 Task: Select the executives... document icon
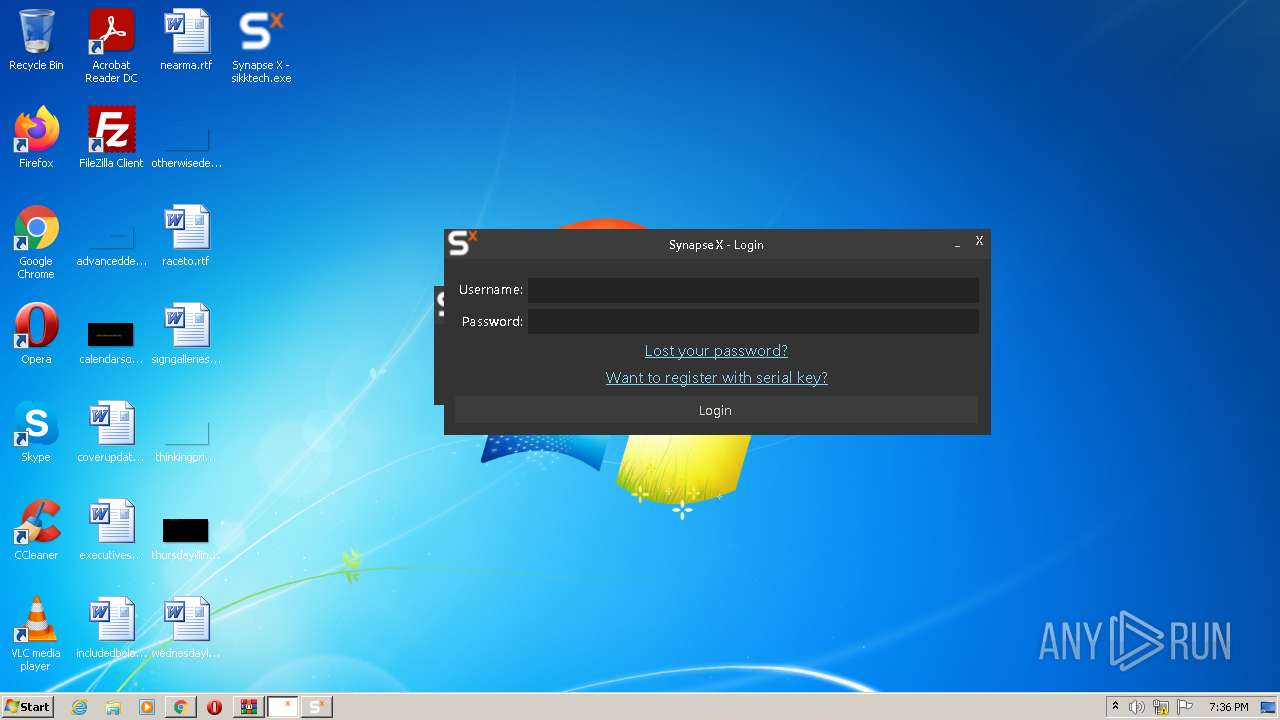111,530
